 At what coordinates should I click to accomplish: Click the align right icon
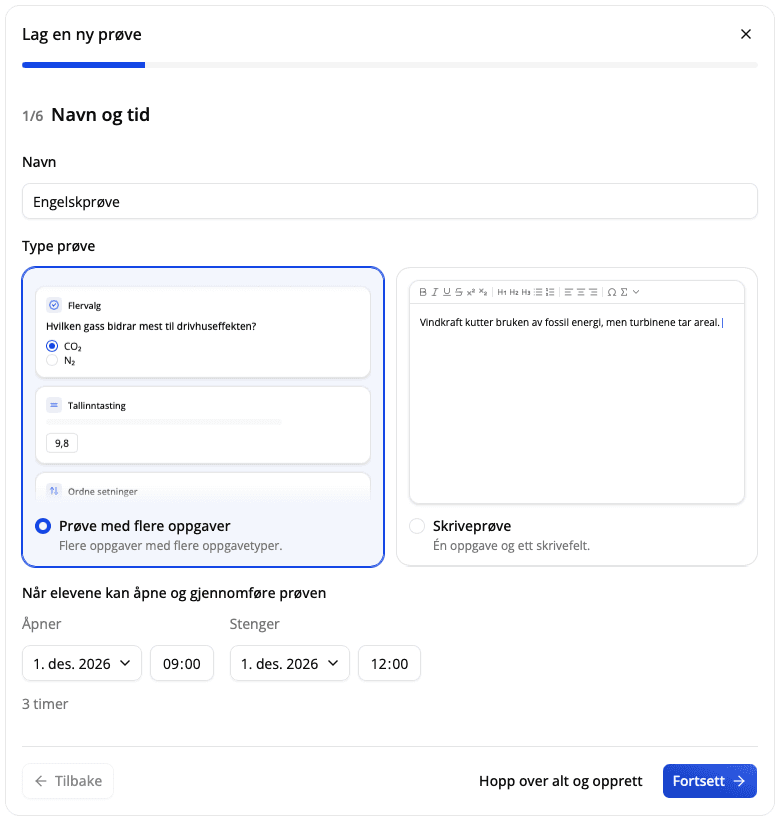pos(593,292)
